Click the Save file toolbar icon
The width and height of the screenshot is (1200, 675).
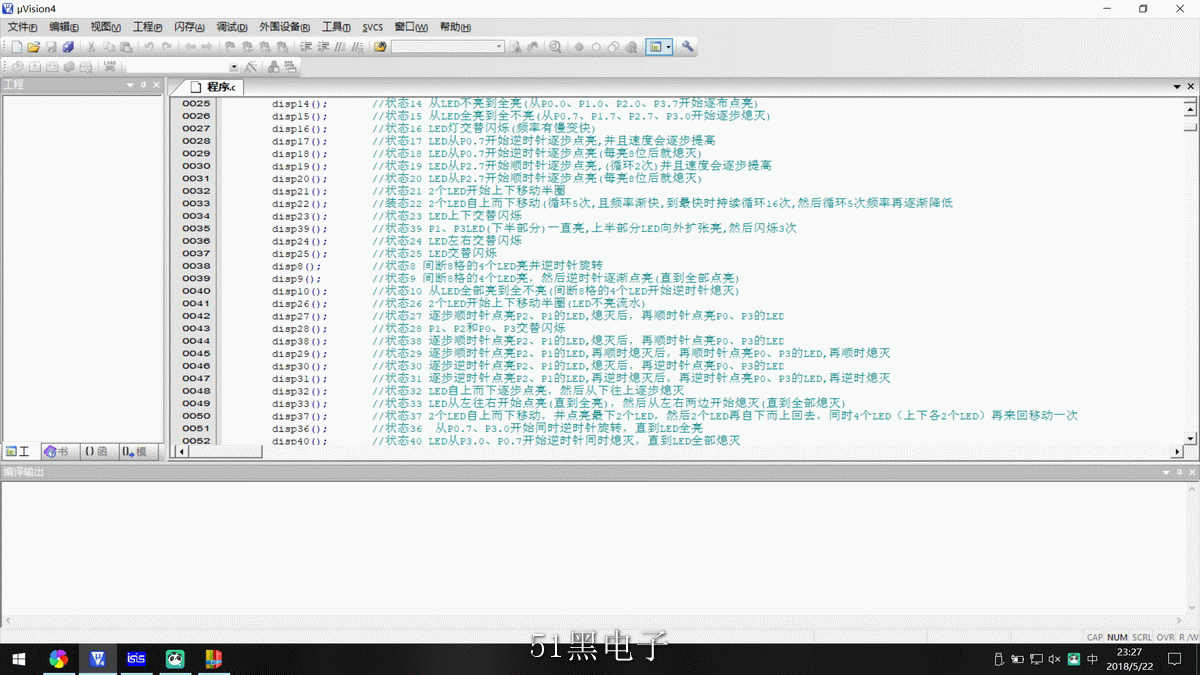[51, 47]
